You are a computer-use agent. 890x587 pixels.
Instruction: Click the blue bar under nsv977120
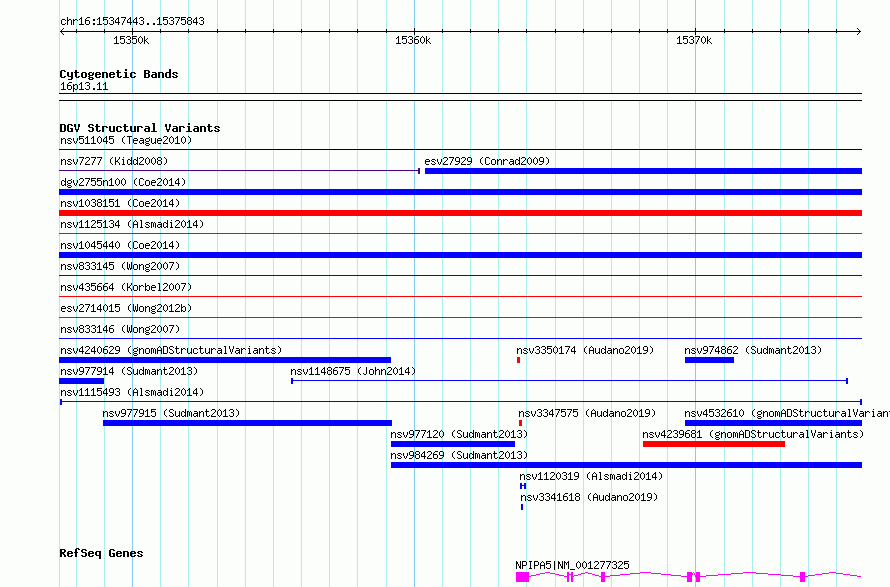[x=453, y=444]
